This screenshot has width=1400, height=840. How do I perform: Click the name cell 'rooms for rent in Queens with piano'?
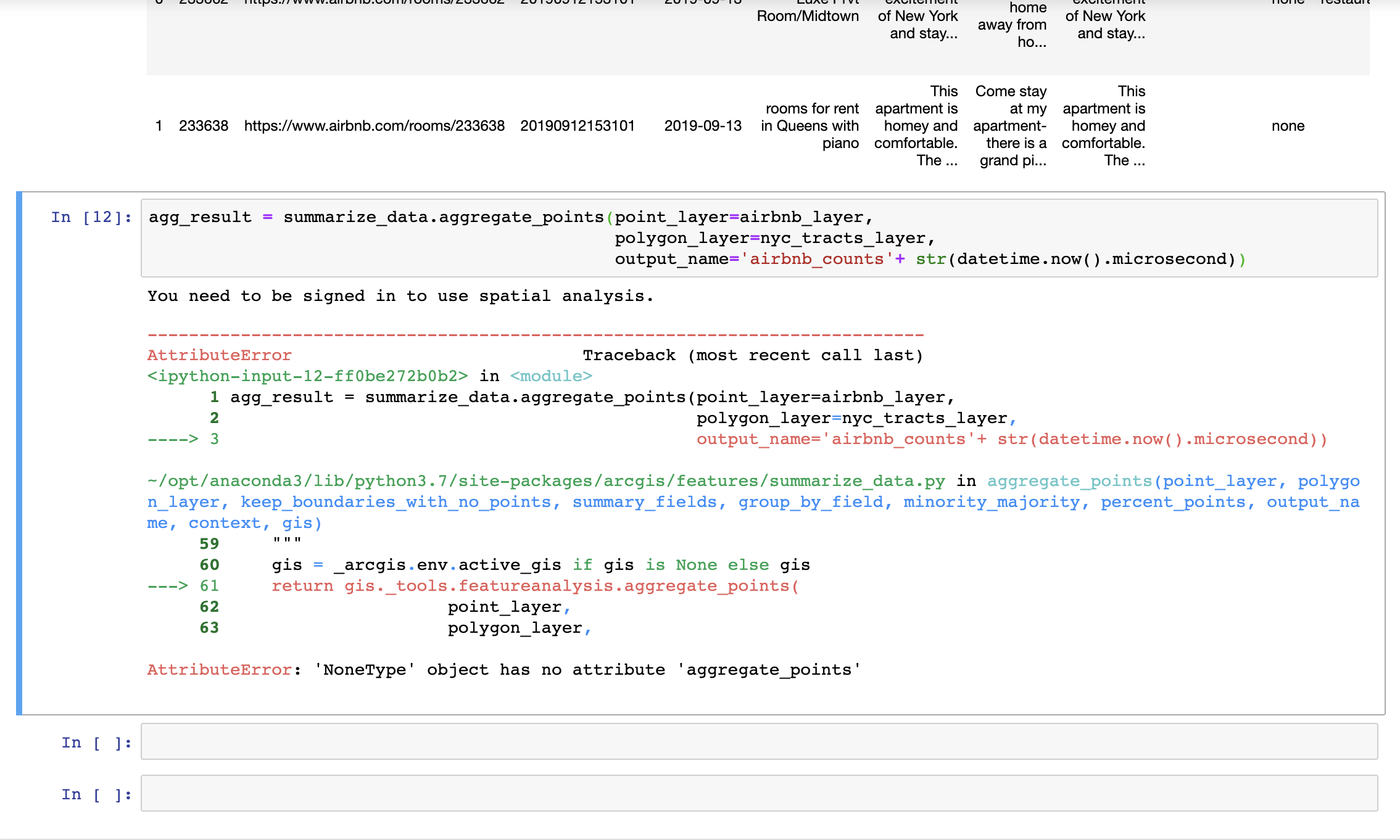coord(810,126)
